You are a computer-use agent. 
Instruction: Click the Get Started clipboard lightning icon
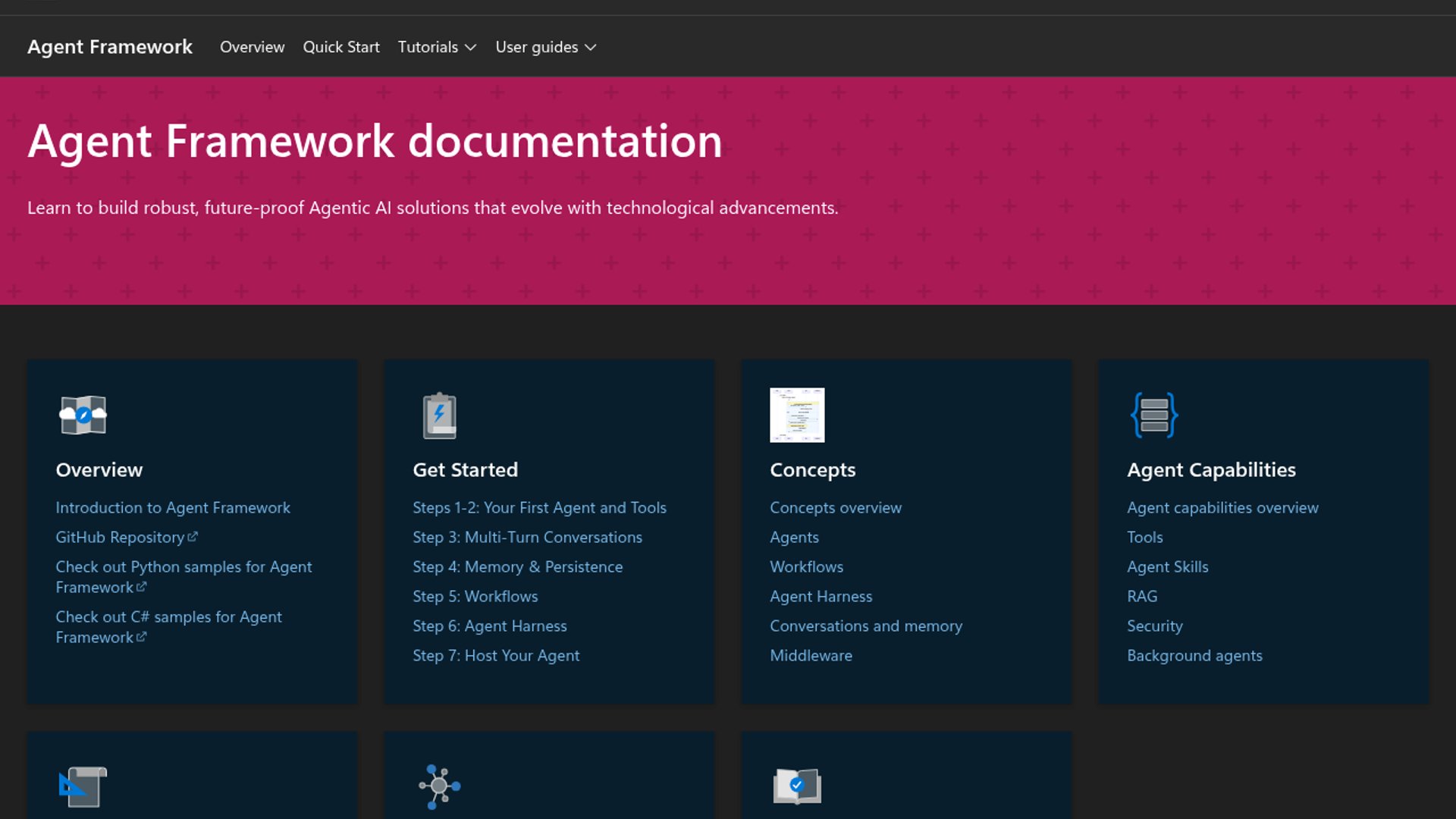click(440, 416)
